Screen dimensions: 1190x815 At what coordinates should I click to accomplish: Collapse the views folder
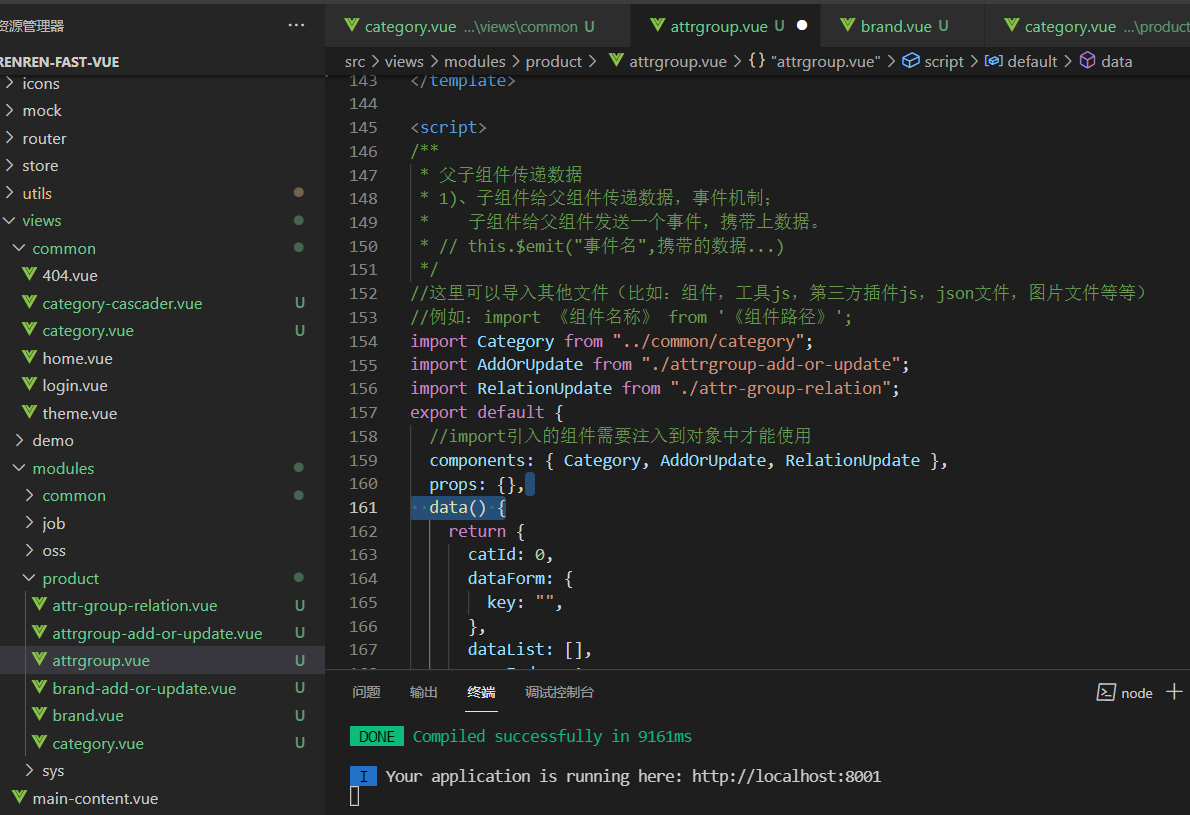click(x=9, y=221)
